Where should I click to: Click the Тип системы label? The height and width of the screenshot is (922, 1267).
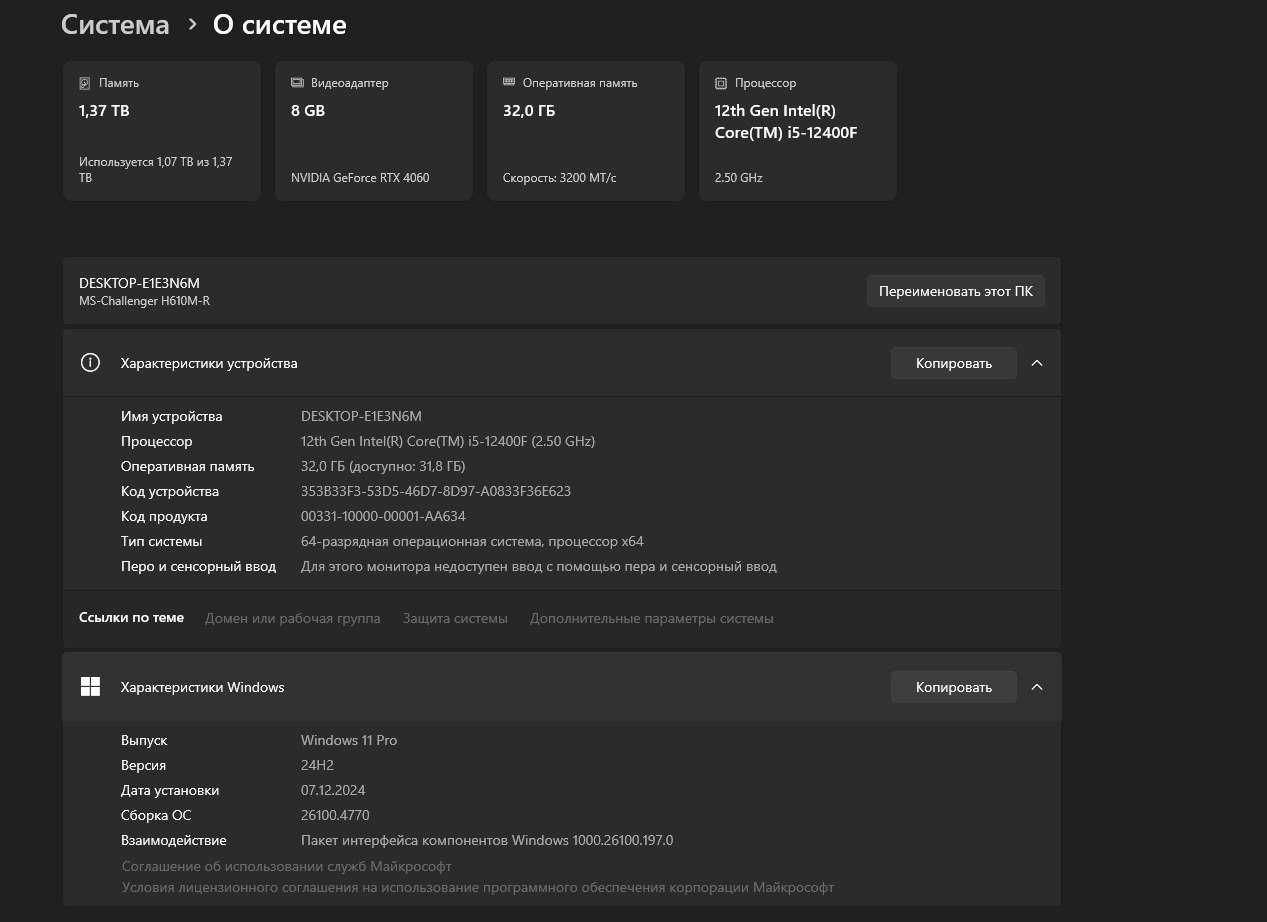pos(162,541)
